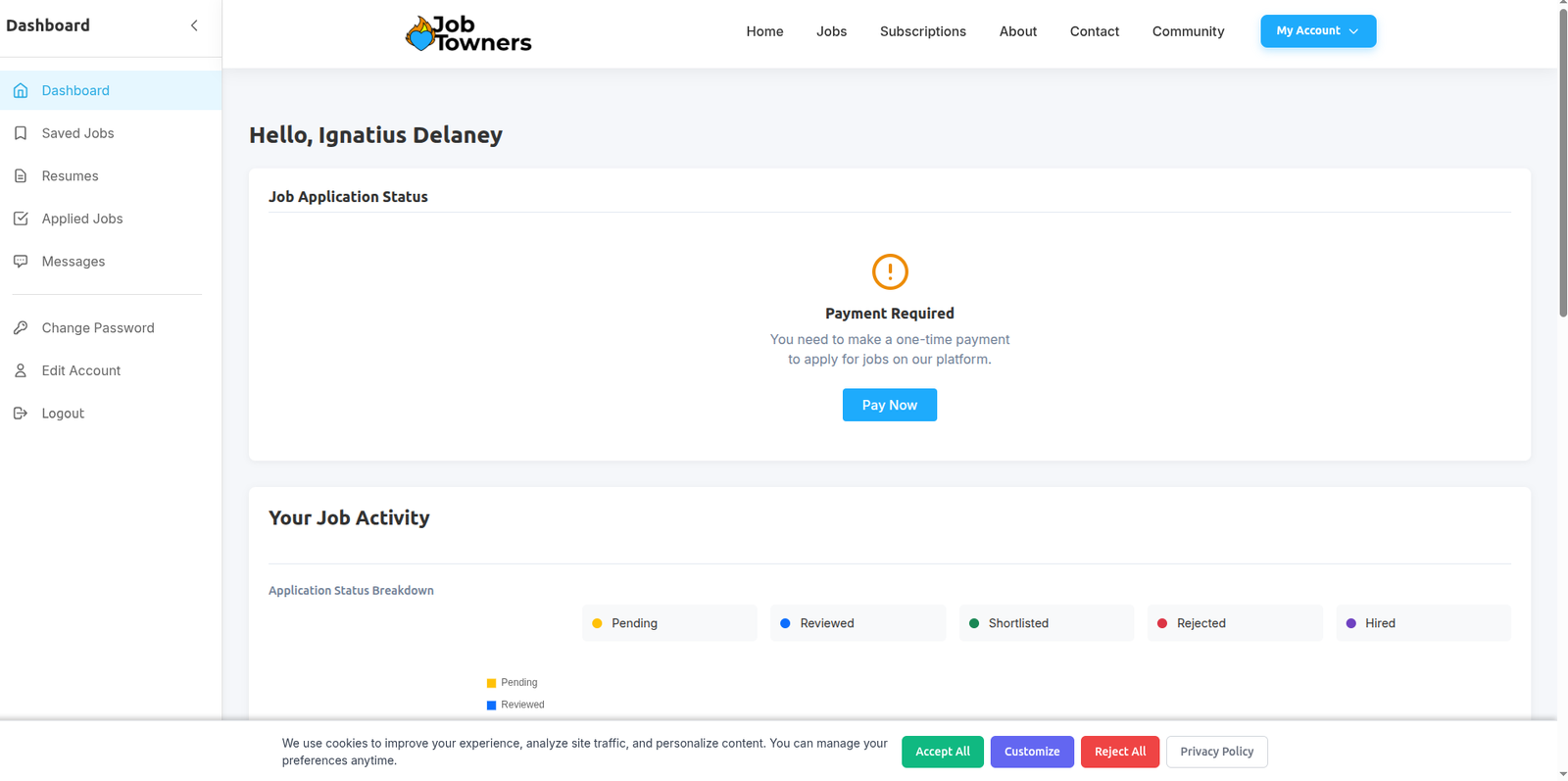The image size is (1568, 781).
Task: Accept All cookies
Action: [942, 752]
